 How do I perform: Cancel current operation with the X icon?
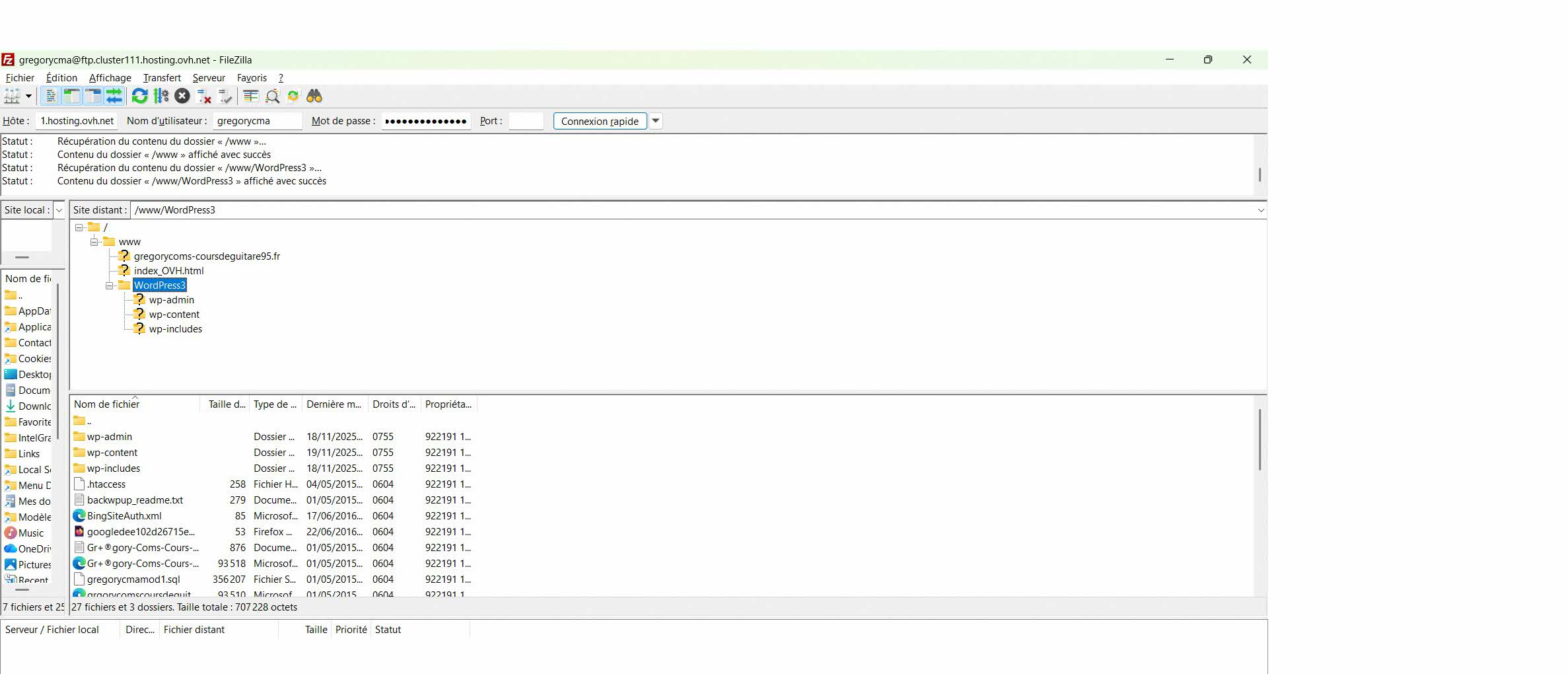(x=182, y=96)
